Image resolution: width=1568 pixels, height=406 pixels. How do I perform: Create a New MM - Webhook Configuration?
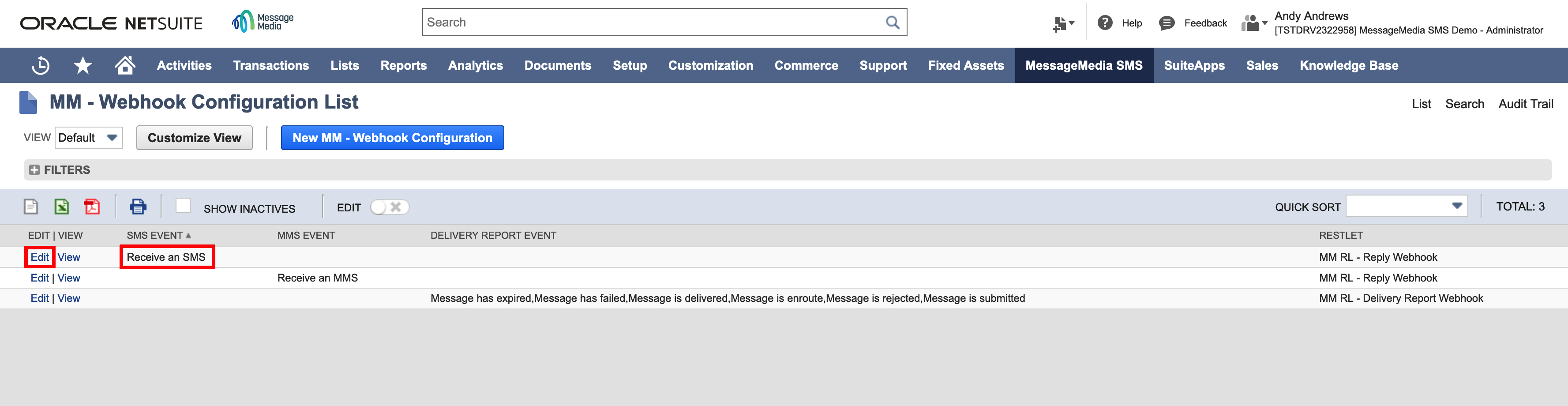[x=392, y=138]
